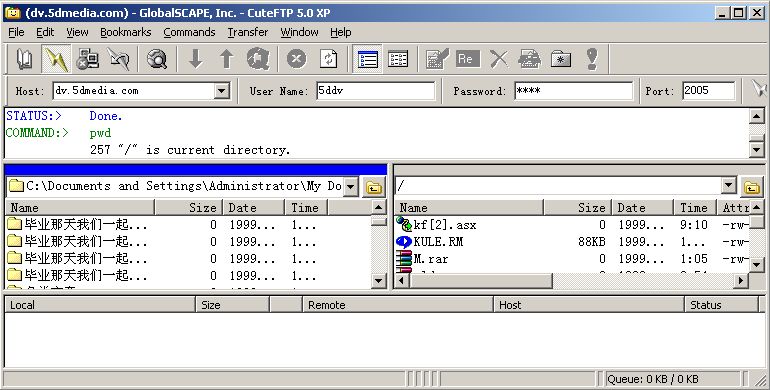The image size is (770, 390).
Task: Open the Bookmarks menu
Action: pyautogui.click(x=126, y=32)
